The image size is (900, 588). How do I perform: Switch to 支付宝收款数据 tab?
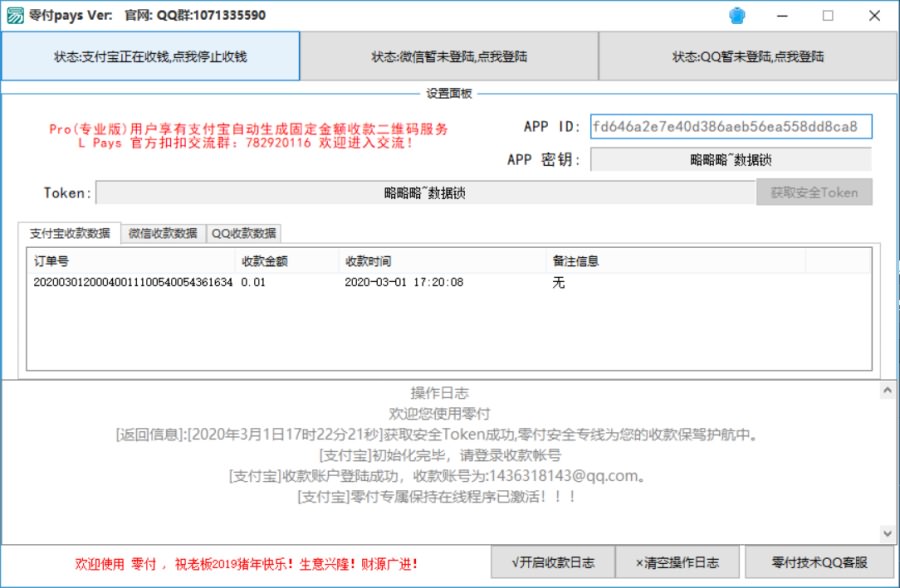(70, 233)
